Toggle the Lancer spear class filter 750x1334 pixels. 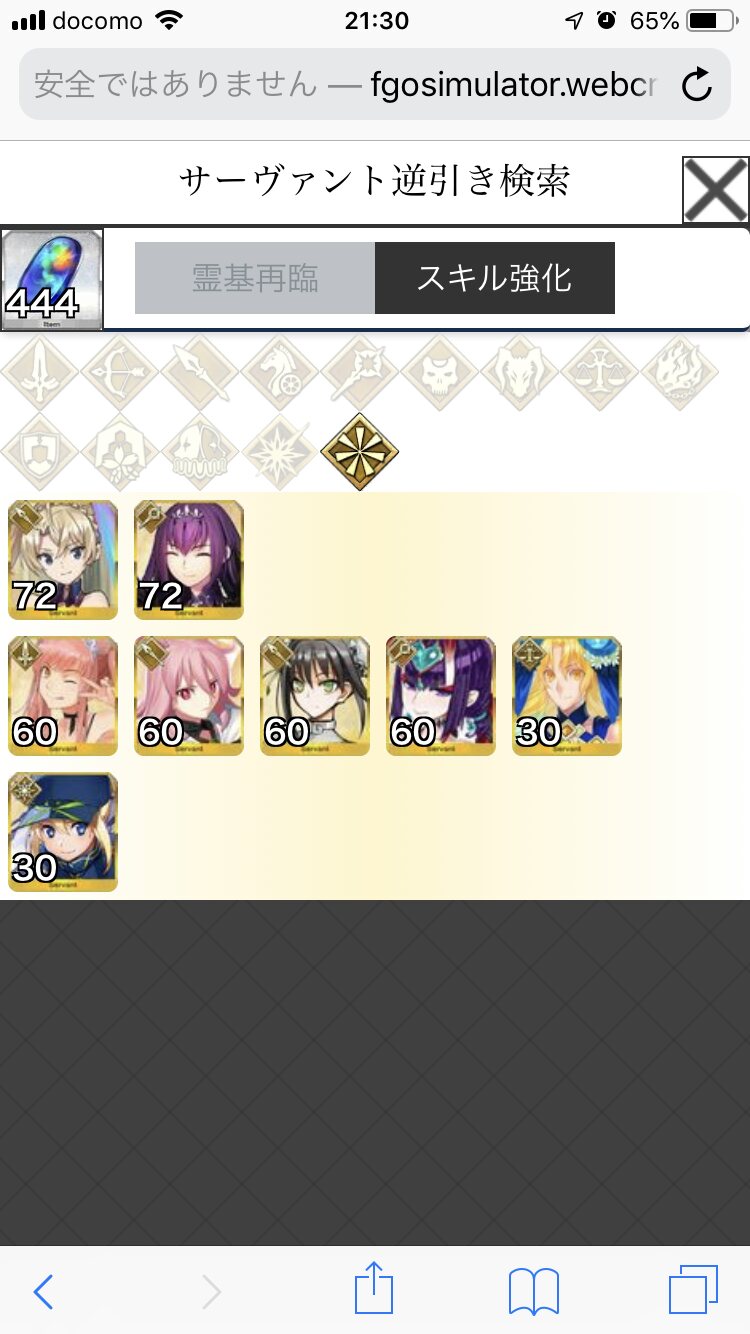[x=200, y=373]
